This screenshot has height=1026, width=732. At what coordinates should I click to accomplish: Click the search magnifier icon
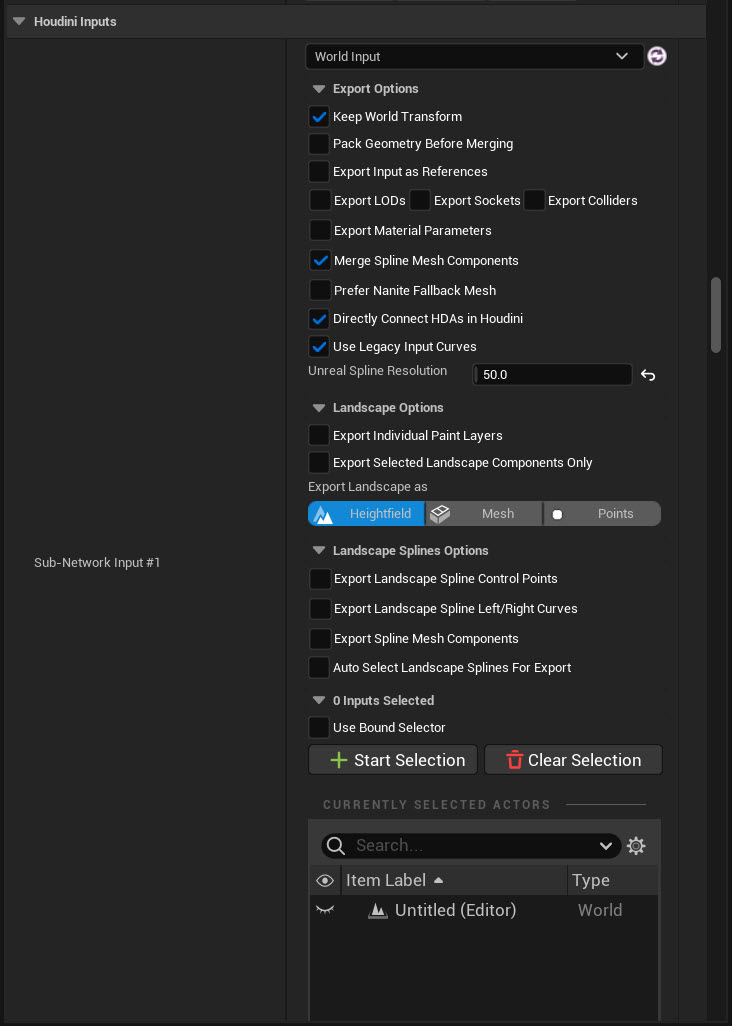coord(336,845)
